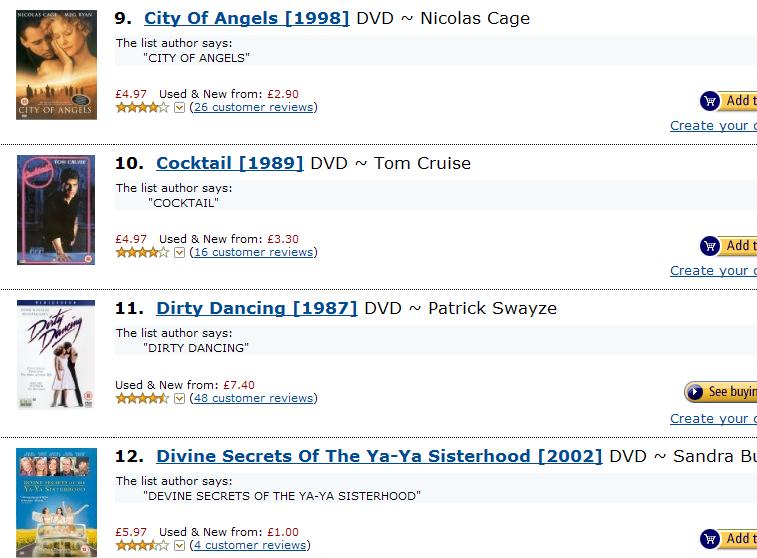
Task: View the 16 customer reviews for Cocktail
Action: [253, 252]
